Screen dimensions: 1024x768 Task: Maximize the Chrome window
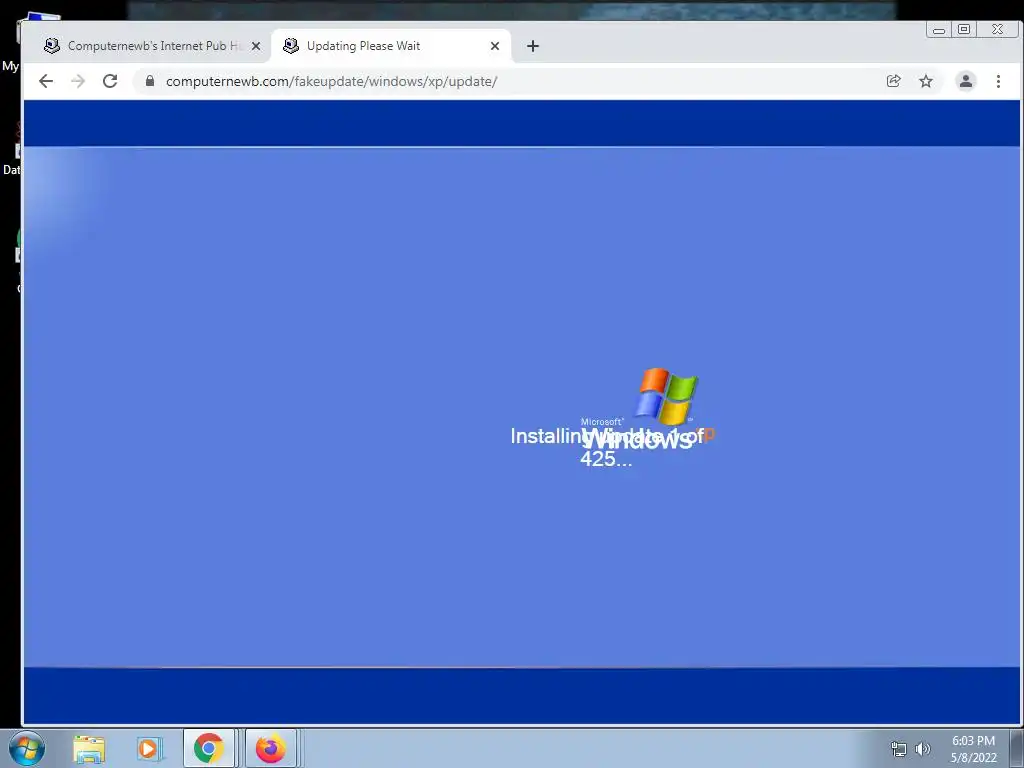pos(964,29)
